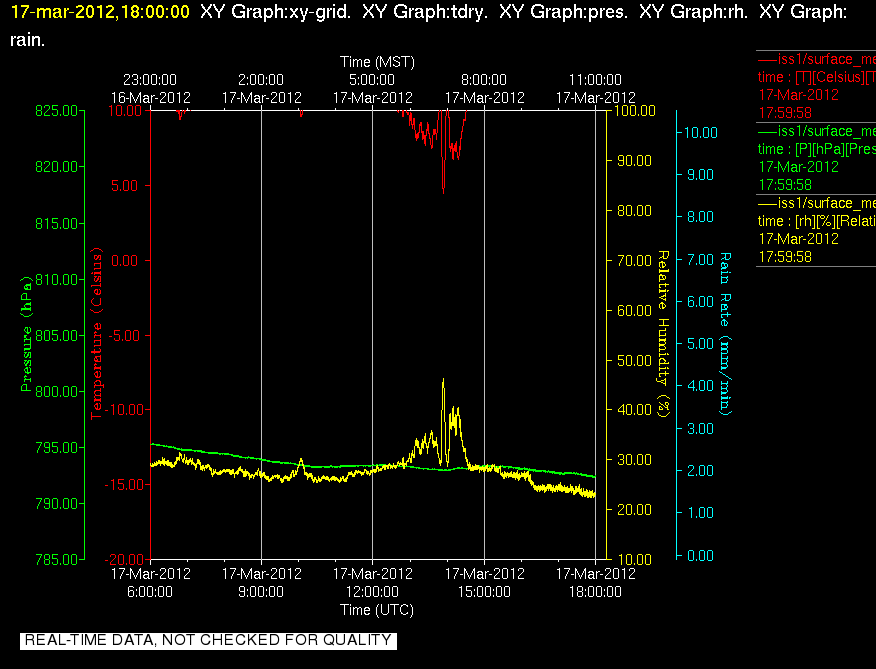
Task: Click the -5.00 temperature tick label
Action: click(x=122, y=335)
